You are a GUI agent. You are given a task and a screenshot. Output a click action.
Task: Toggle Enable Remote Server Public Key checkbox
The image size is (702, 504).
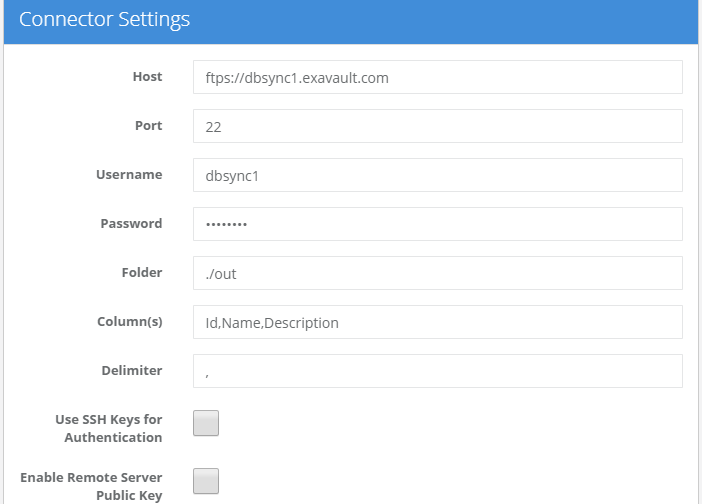(206, 481)
